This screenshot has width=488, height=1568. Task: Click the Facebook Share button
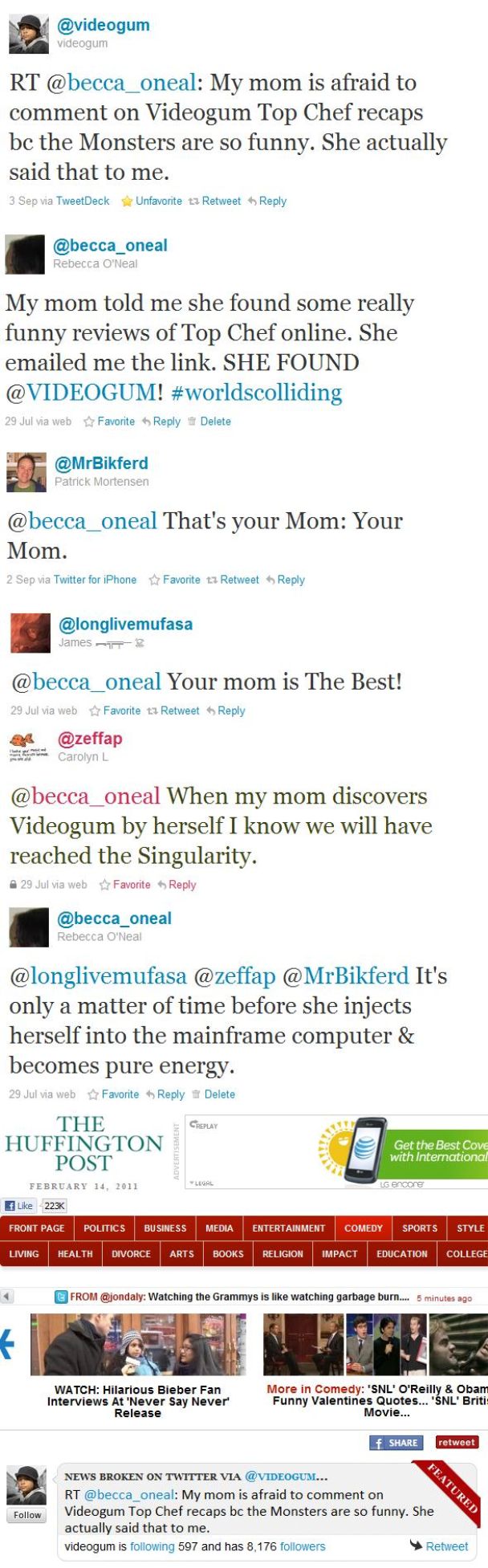pyautogui.click(x=396, y=1443)
